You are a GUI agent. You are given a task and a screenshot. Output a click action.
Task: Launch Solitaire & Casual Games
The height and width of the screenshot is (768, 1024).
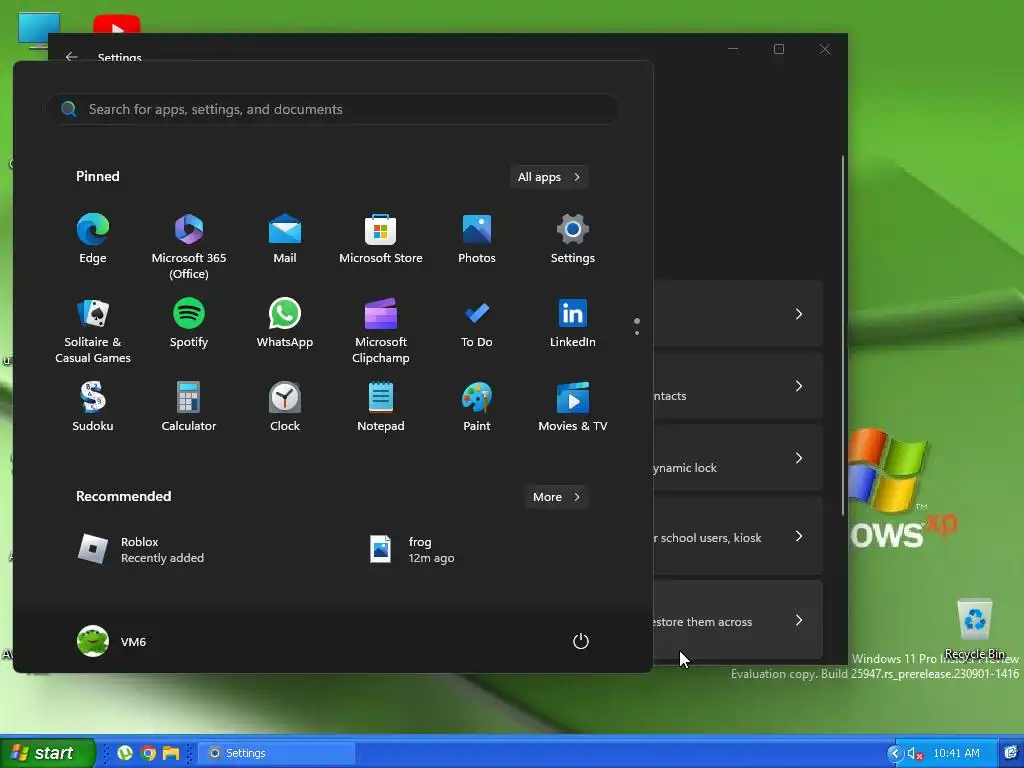click(93, 330)
